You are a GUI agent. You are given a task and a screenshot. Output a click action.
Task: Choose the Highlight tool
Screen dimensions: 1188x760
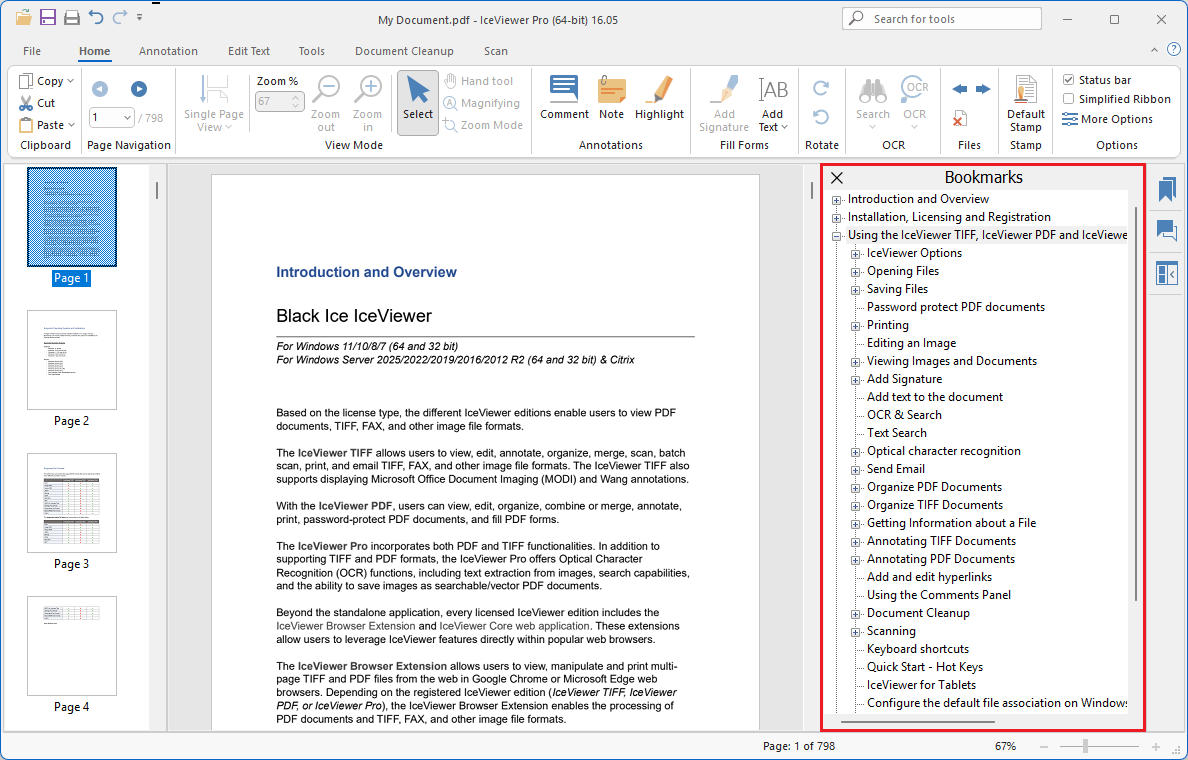coord(659,98)
